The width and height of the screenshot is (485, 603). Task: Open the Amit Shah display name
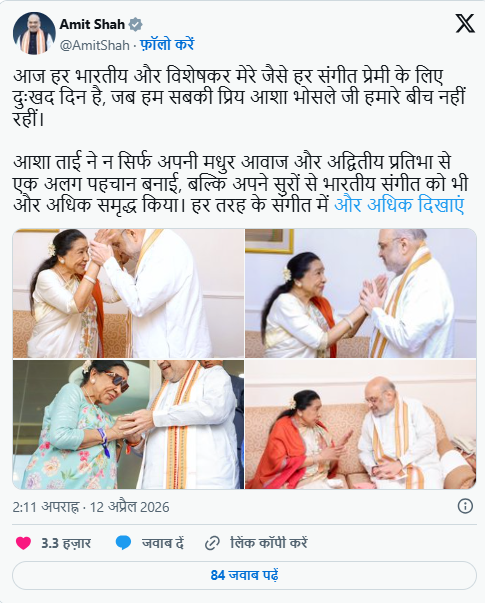click(92, 24)
